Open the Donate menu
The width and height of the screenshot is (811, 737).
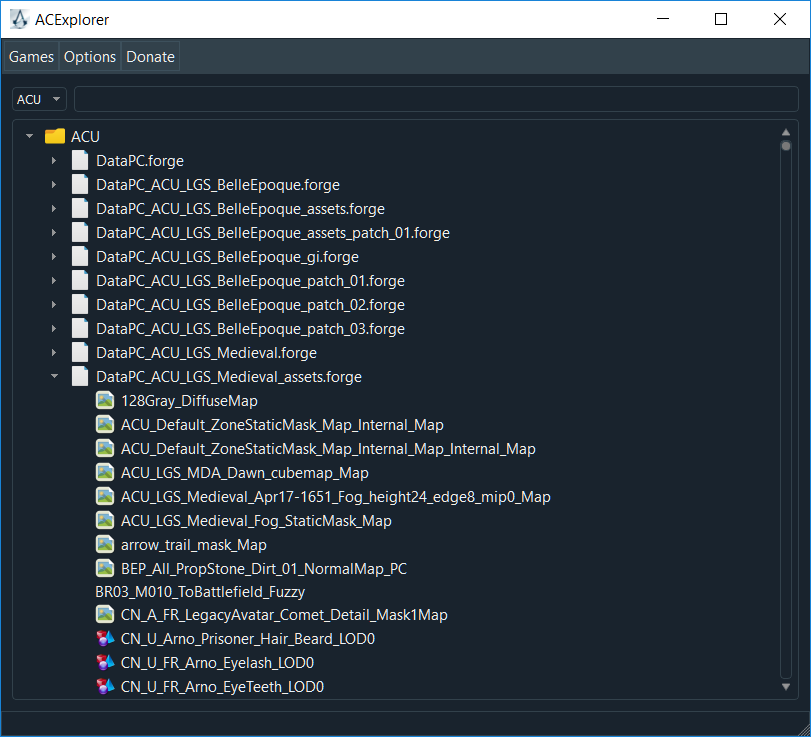click(x=150, y=56)
